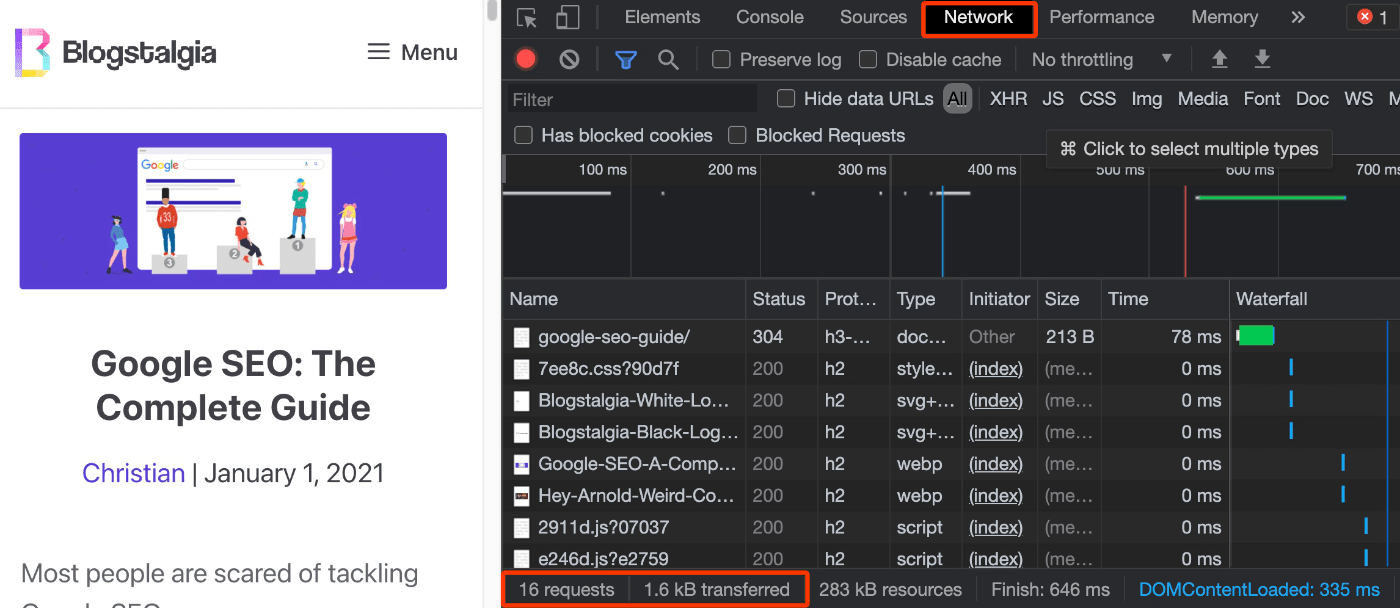This screenshot has height=608, width=1400.
Task: Click the green google-seo-guide waterfall bar
Action: click(1256, 336)
